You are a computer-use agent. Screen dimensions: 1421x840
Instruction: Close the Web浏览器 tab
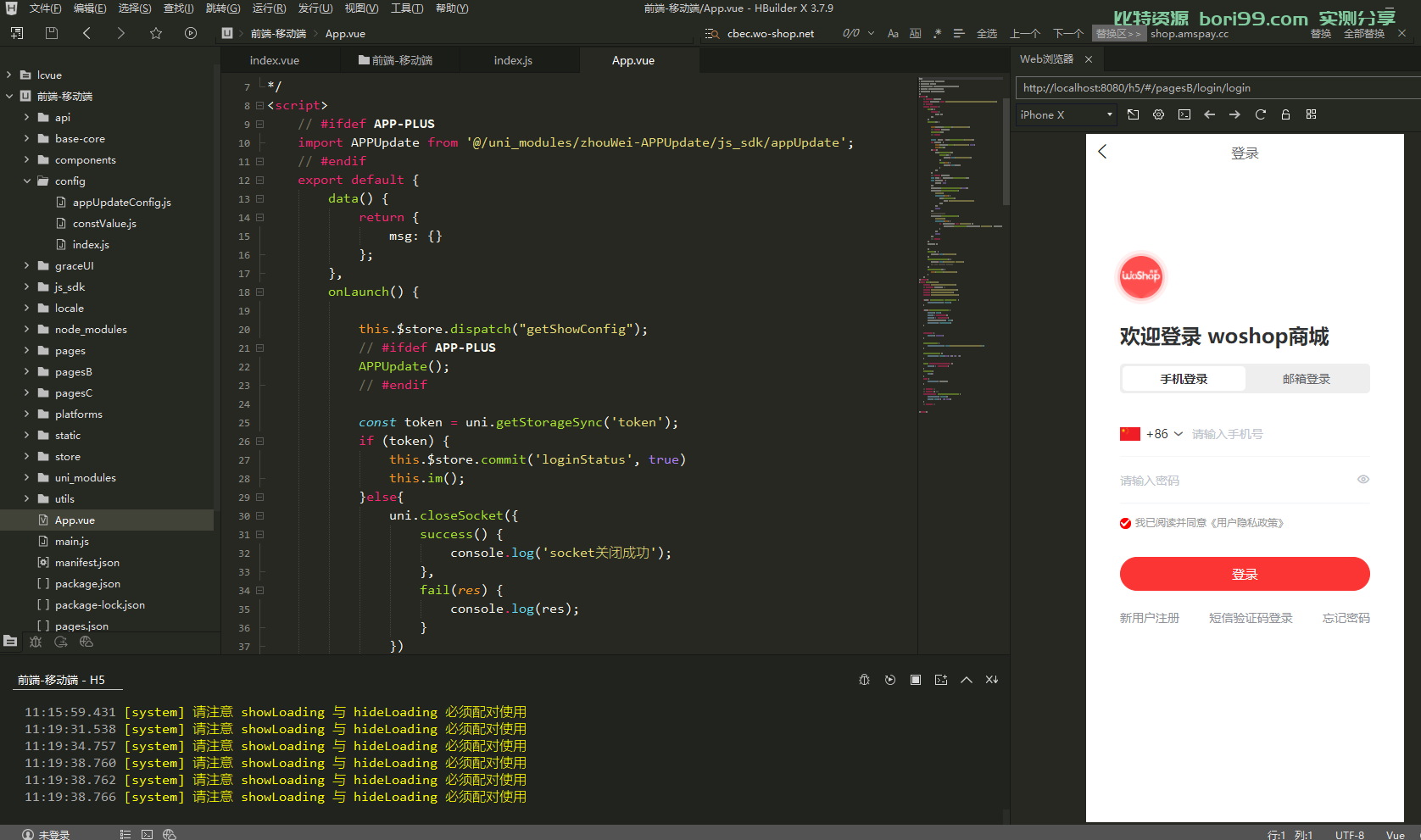click(1089, 59)
